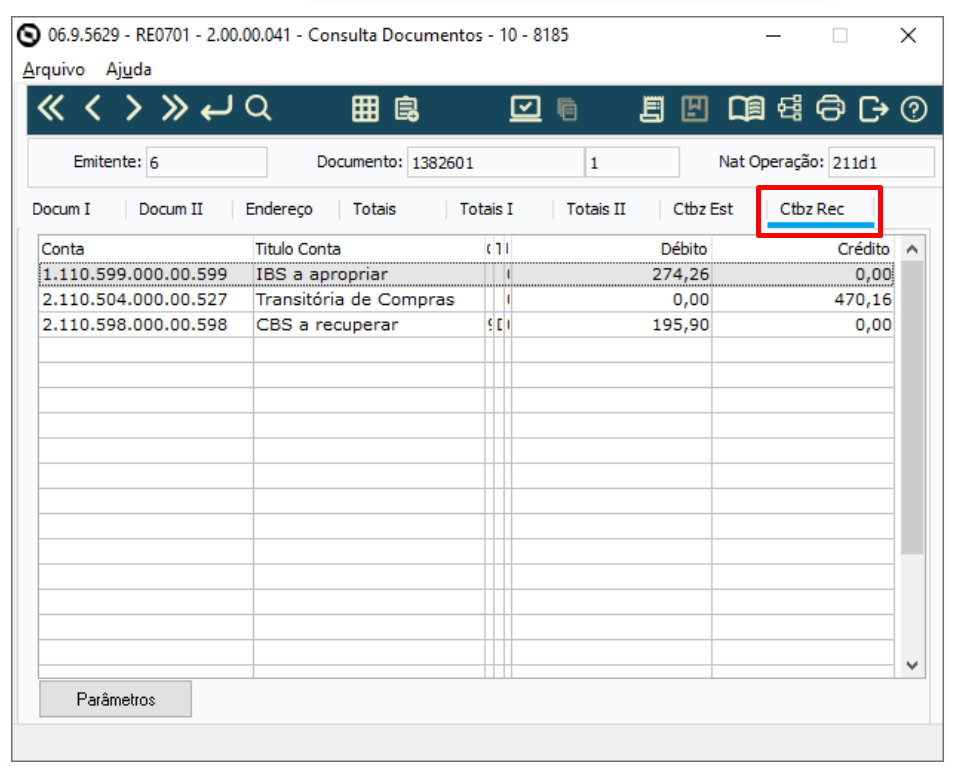Click the greyed-out stacked pages icon

(567, 109)
